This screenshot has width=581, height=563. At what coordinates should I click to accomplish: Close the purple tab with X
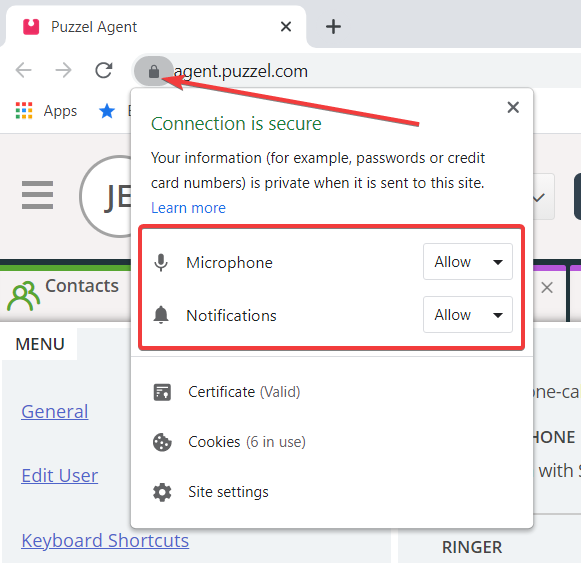547,288
